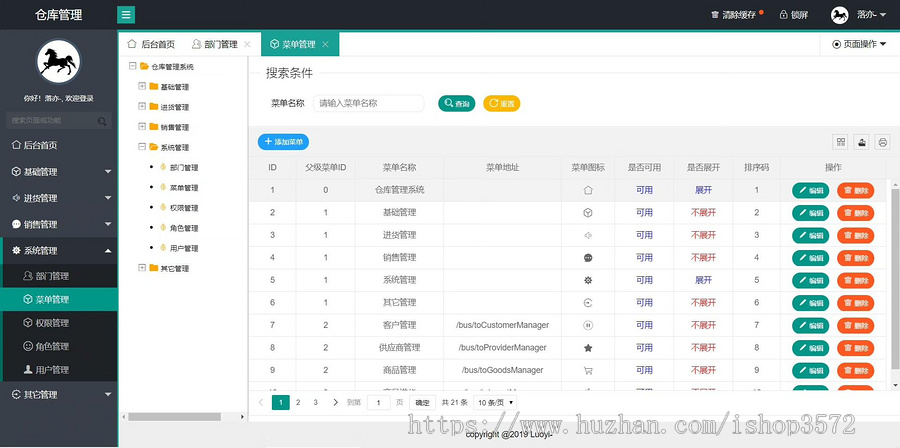900x448 pixels.
Task: Click the print table icon
Action: click(x=882, y=142)
